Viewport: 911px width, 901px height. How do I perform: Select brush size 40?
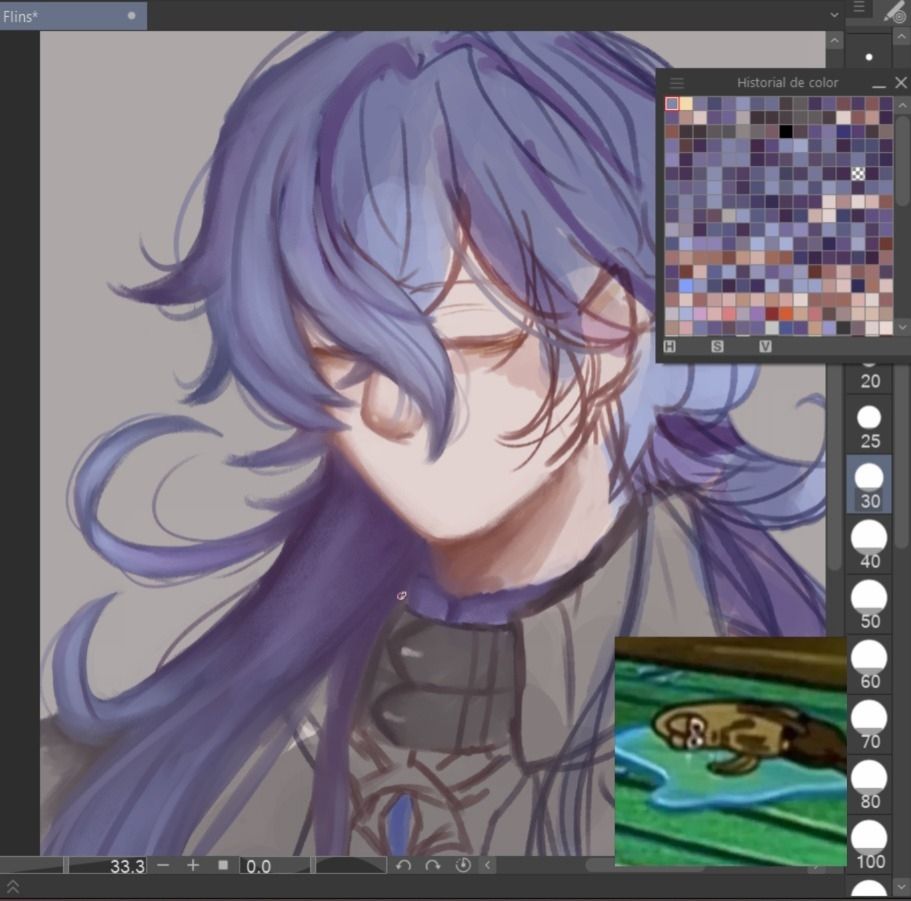click(869, 545)
